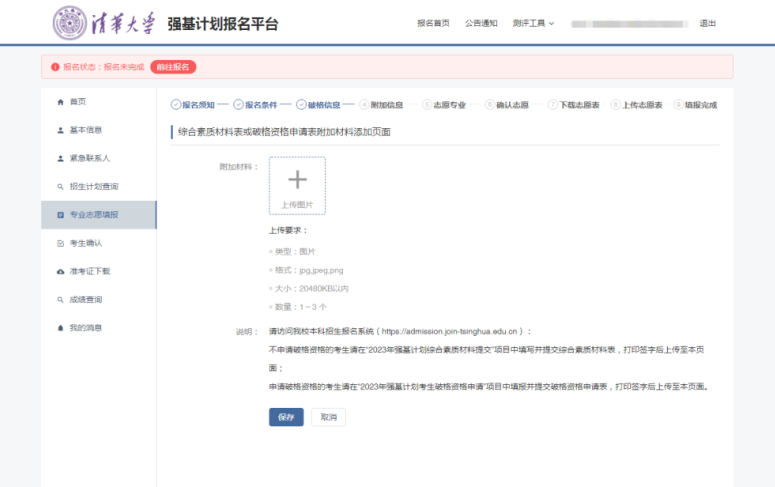Click the search icon beside 招生计划查询
The image size is (775, 487).
point(60,187)
